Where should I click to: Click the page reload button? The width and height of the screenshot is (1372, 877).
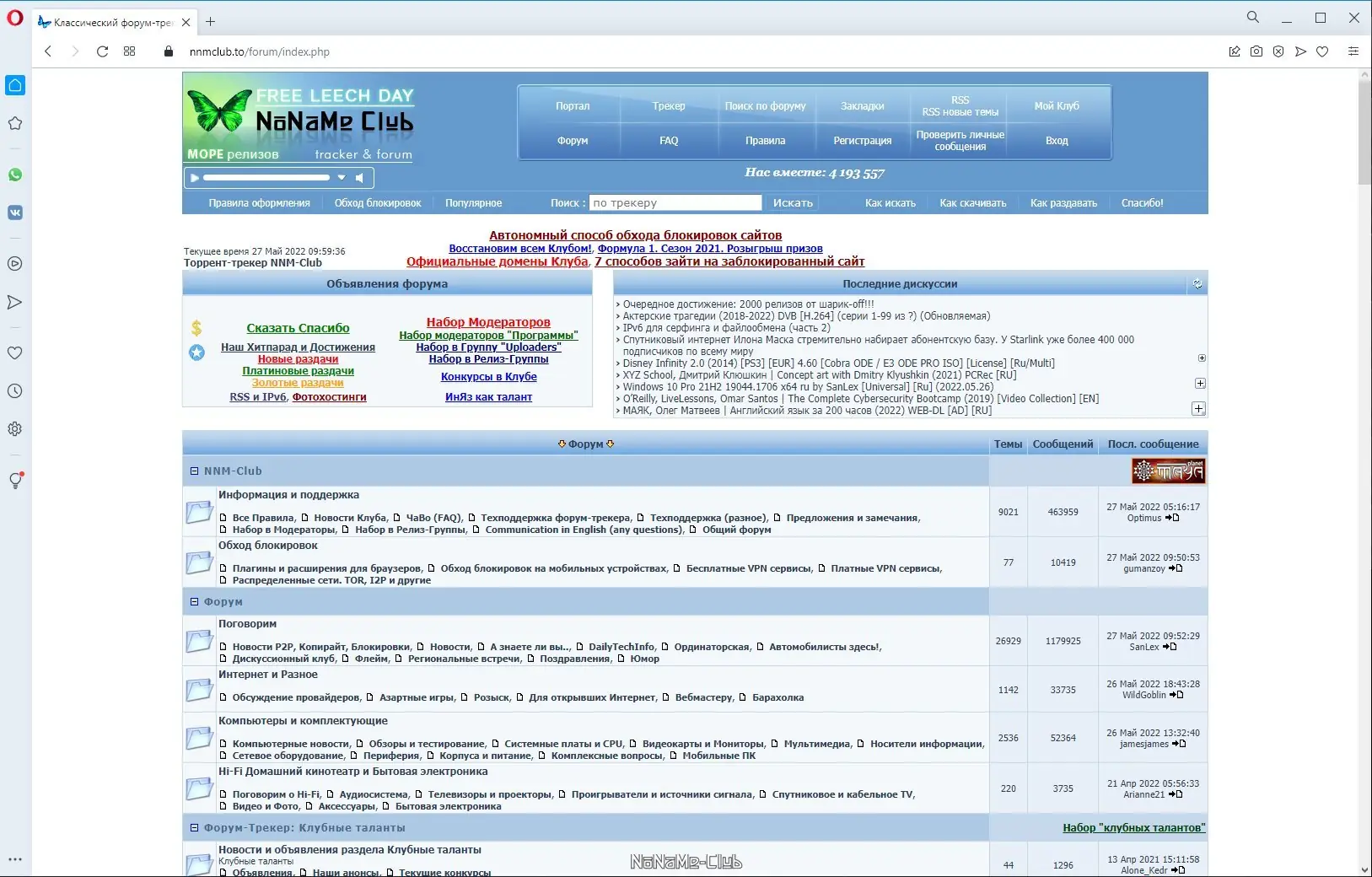click(102, 51)
